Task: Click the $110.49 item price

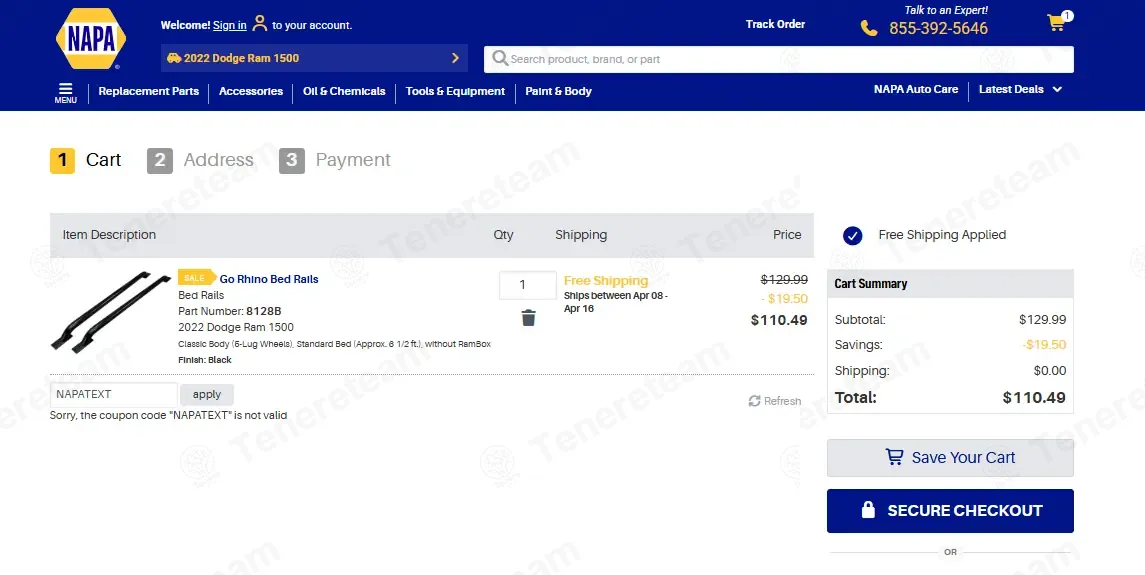Action: point(778,320)
